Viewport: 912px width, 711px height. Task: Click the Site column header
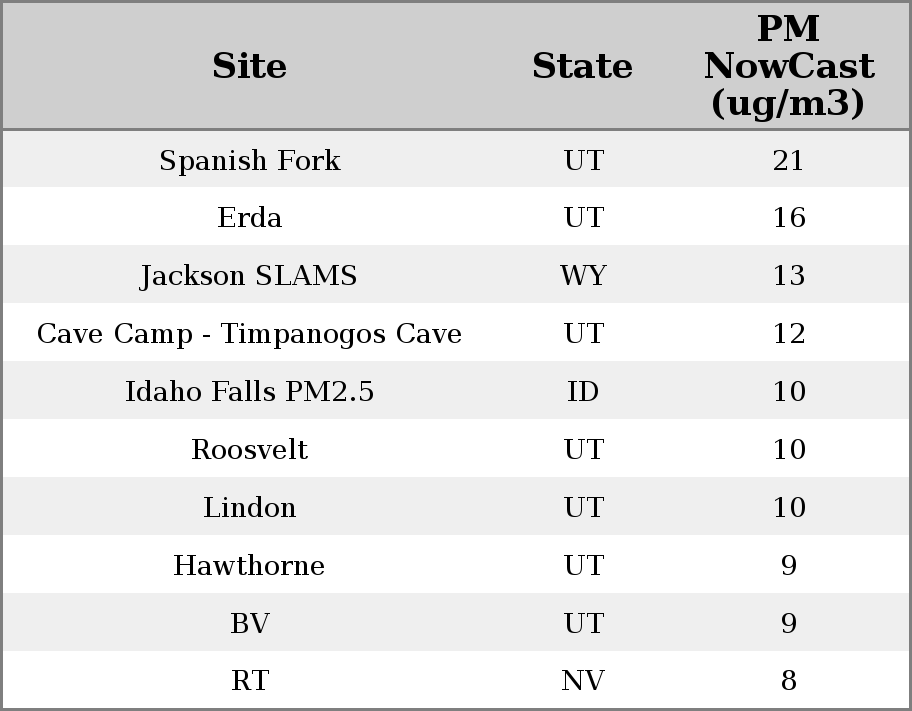coord(250,67)
